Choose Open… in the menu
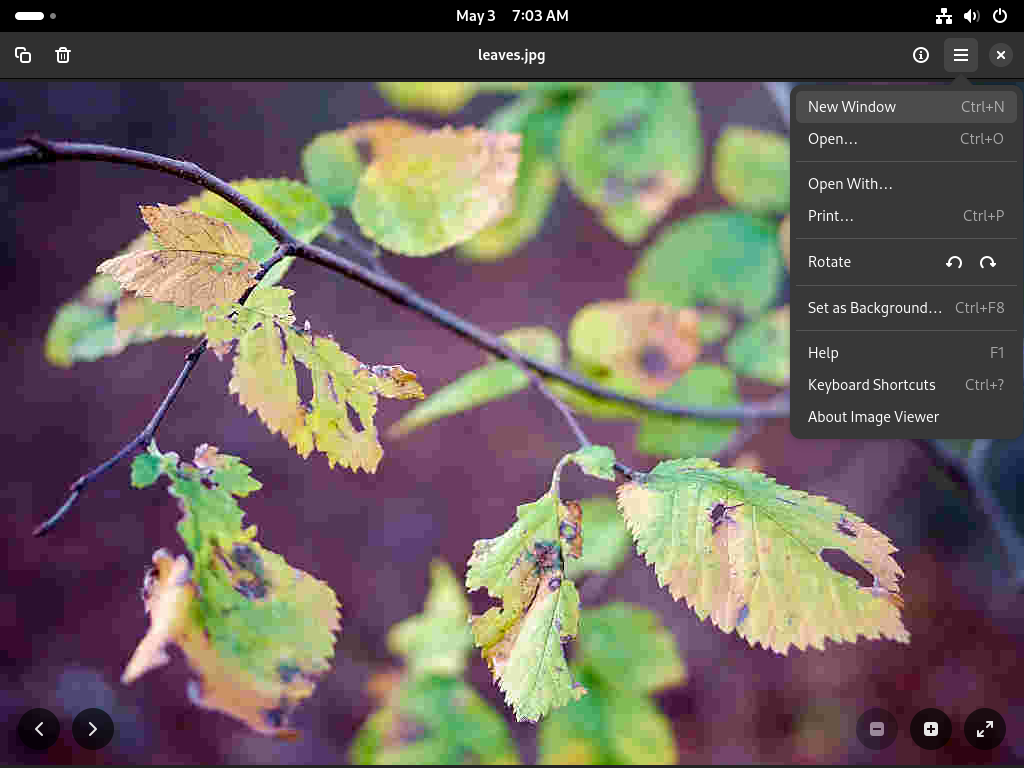Screen dimensions: 1024x768 906,138
